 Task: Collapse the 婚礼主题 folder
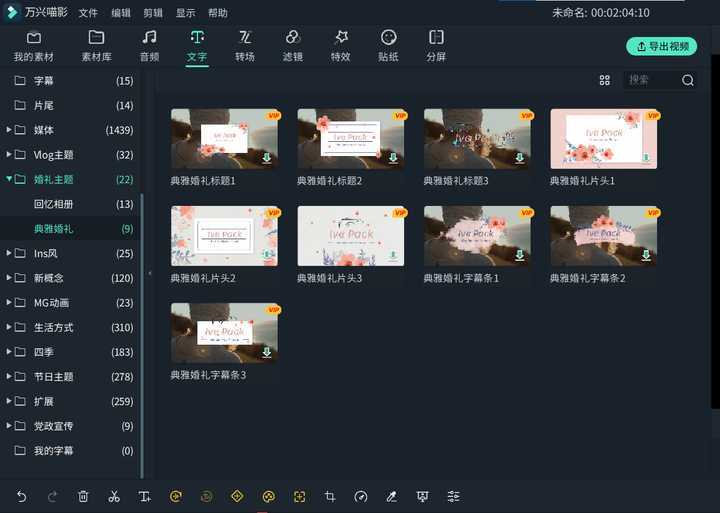9,180
